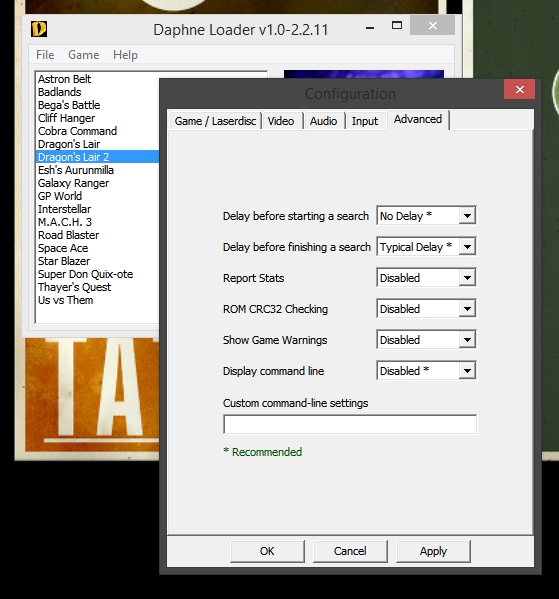559x599 pixels.
Task: Click the Apply button
Action: pos(433,551)
